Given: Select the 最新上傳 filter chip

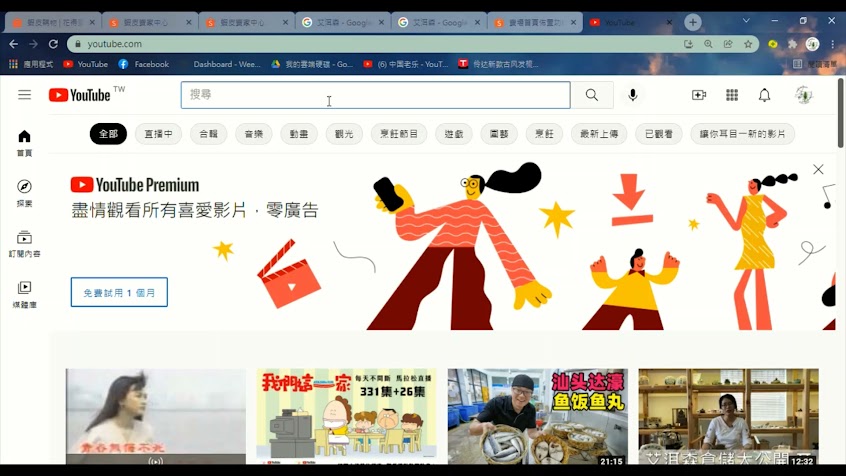Looking at the screenshot, I should pyautogui.click(x=599, y=134).
